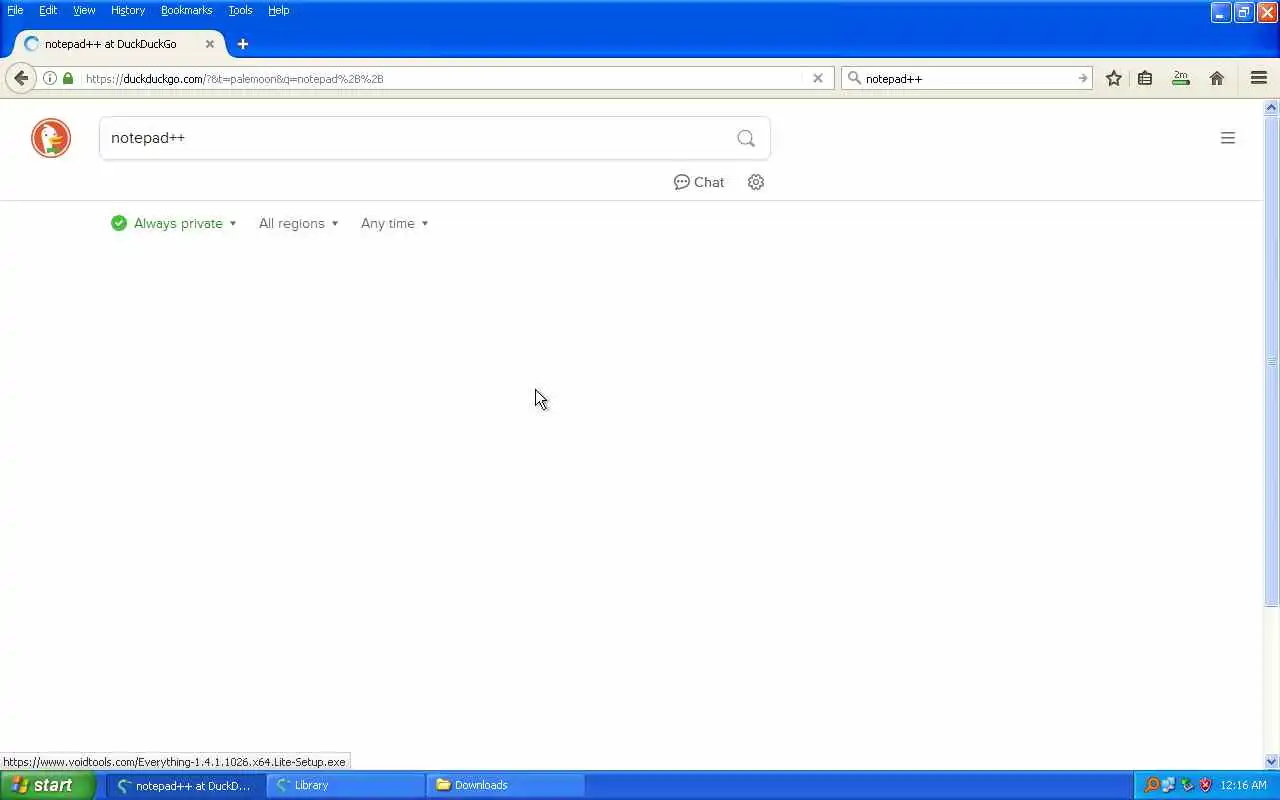The image size is (1280, 800).
Task: Open the browser hamburger menu
Action: click(1259, 78)
